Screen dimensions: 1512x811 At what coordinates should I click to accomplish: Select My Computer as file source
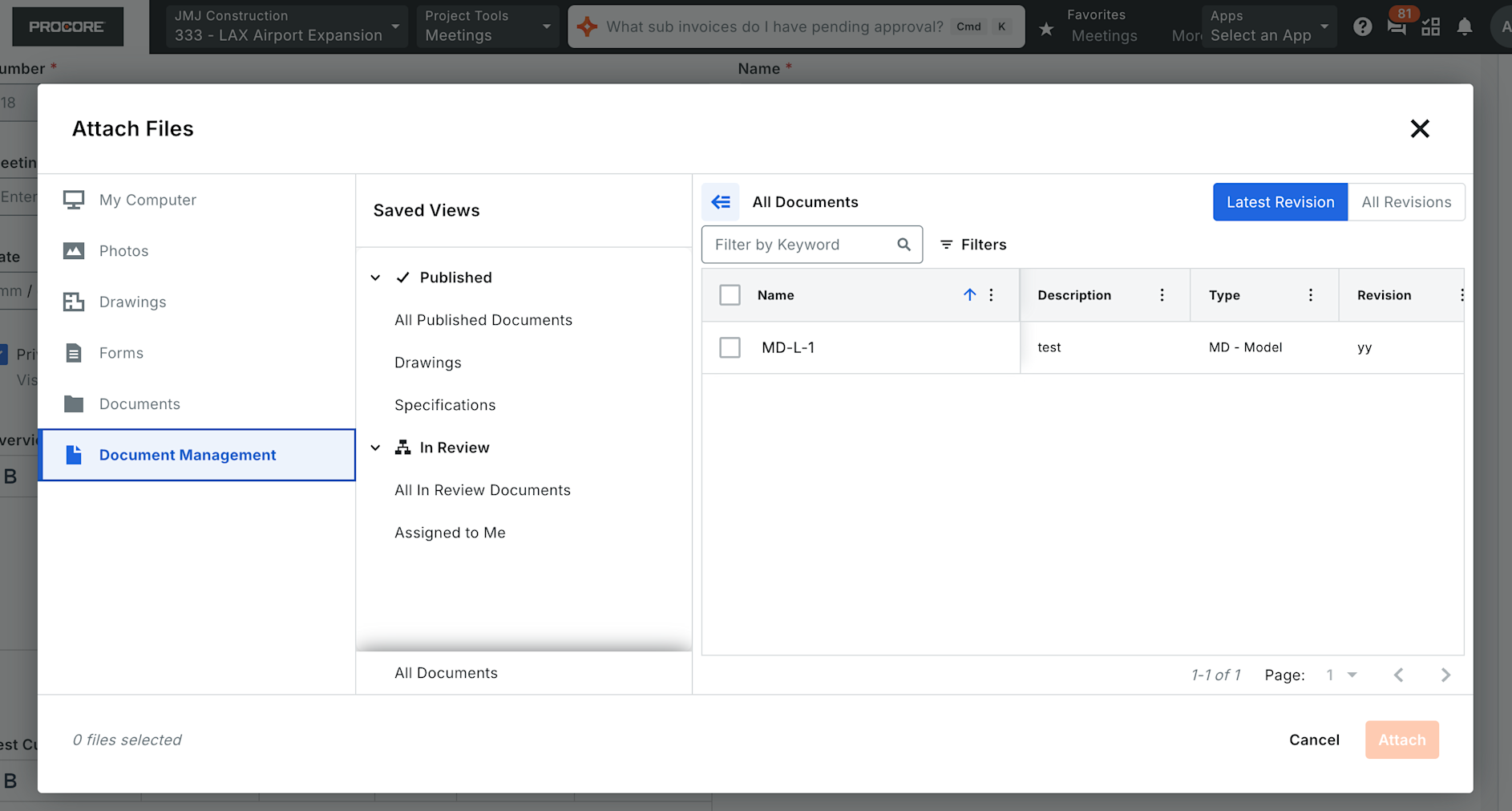tap(197, 200)
